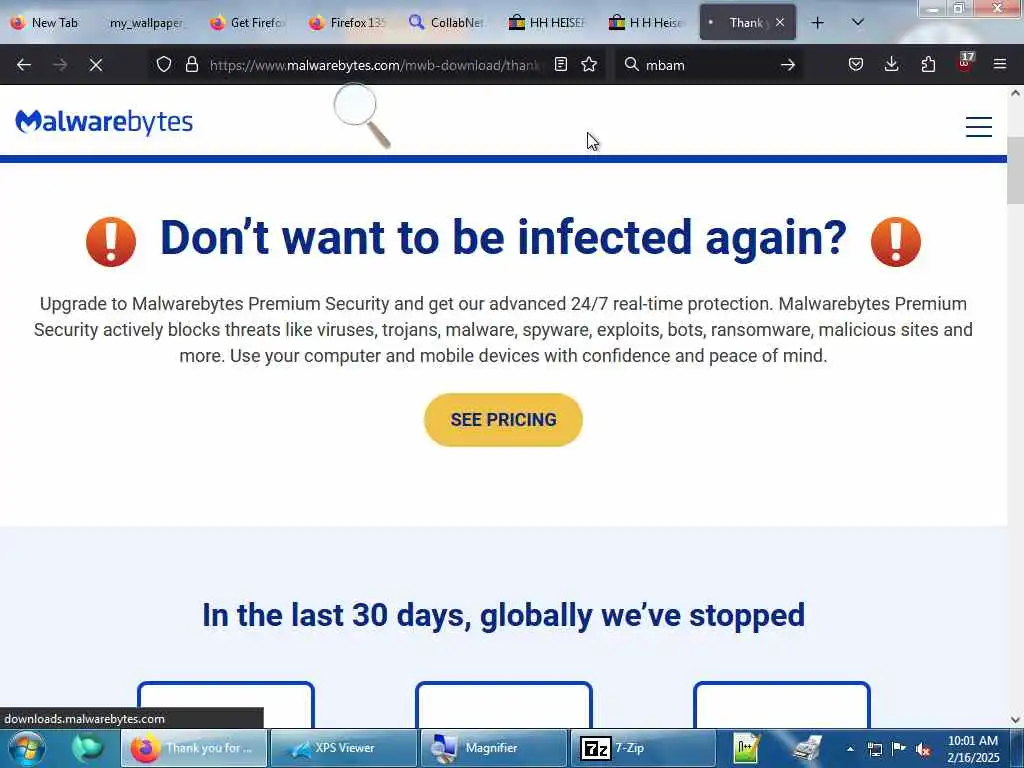Viewport: 1024px width, 768px height.
Task: Open 7-Zip from taskbar
Action: [x=643, y=748]
